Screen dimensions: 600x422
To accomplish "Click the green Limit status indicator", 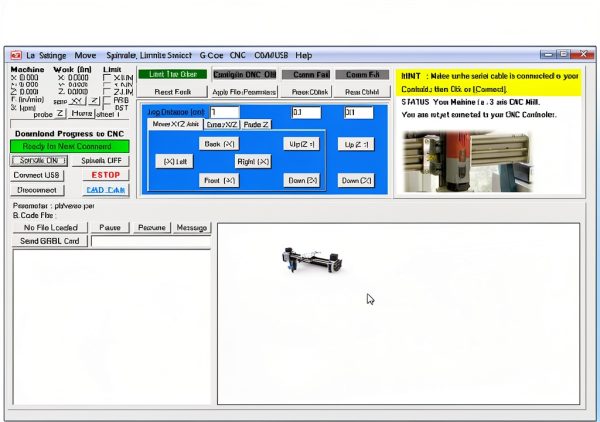I will coord(173,74).
